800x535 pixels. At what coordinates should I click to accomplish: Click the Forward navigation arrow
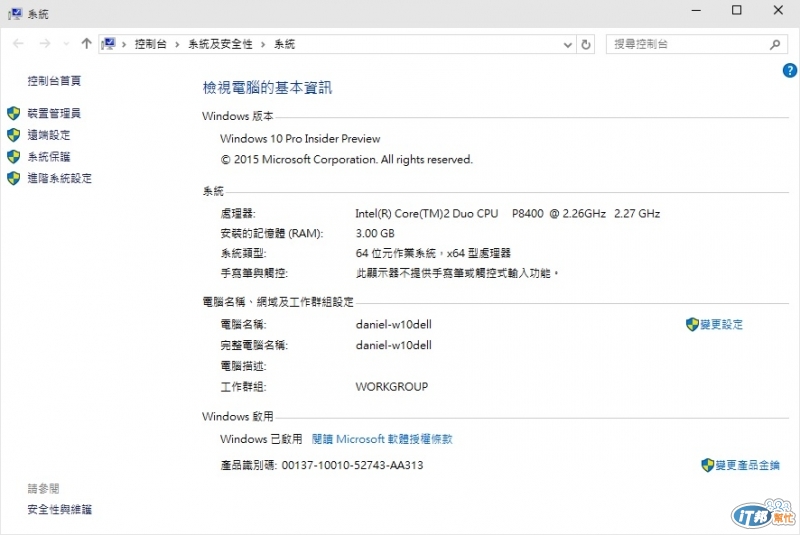tap(45, 44)
